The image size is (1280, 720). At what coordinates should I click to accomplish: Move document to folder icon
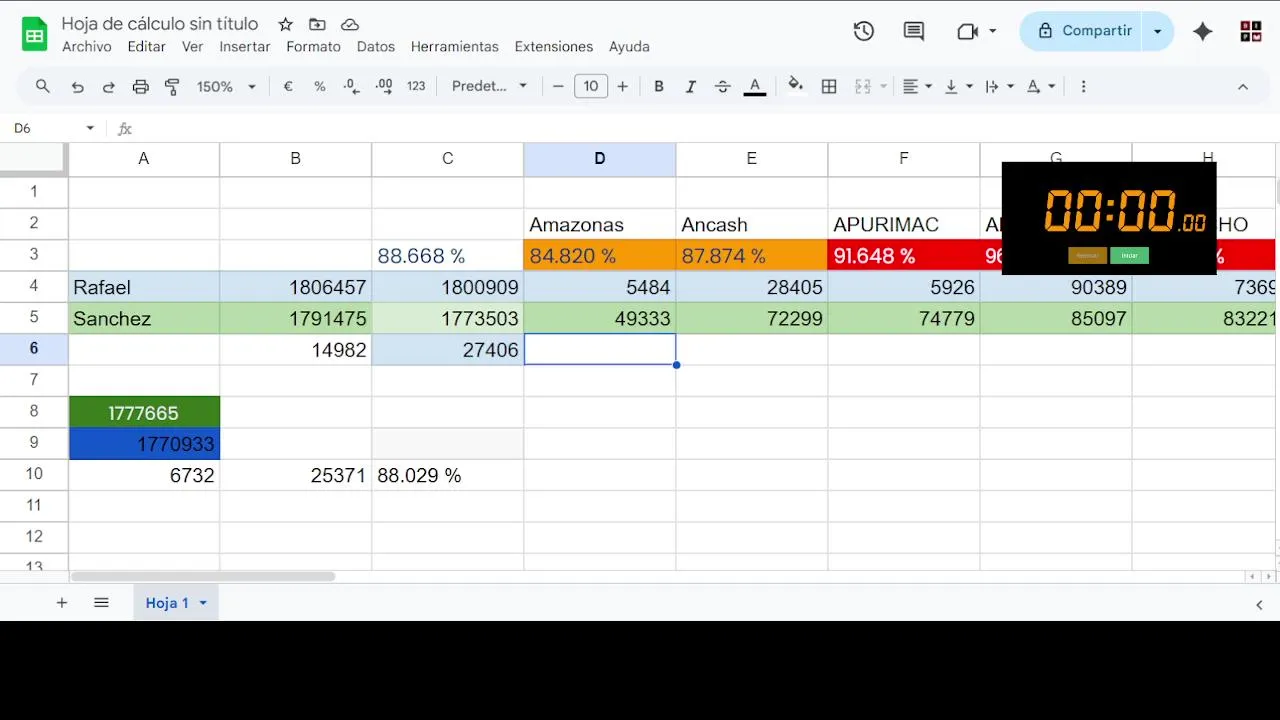317,24
